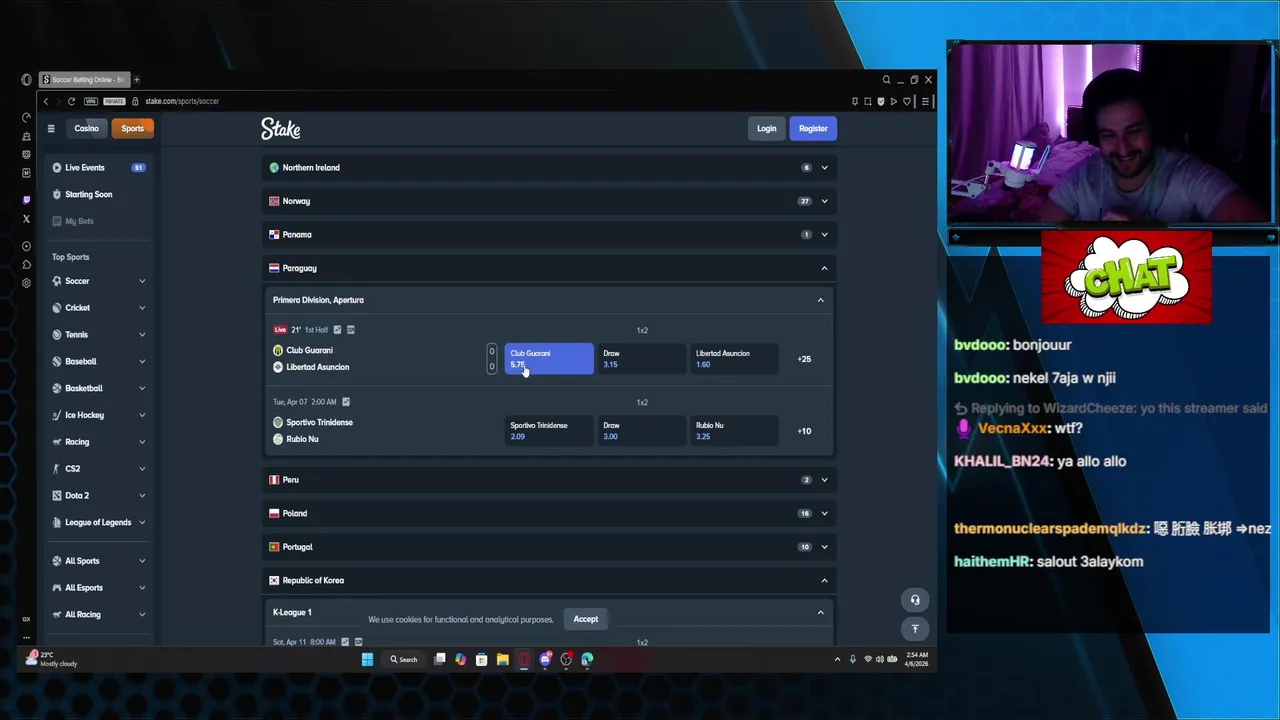This screenshot has height=720, width=1280.
Task: Accept the cookies notice
Action: [586, 619]
